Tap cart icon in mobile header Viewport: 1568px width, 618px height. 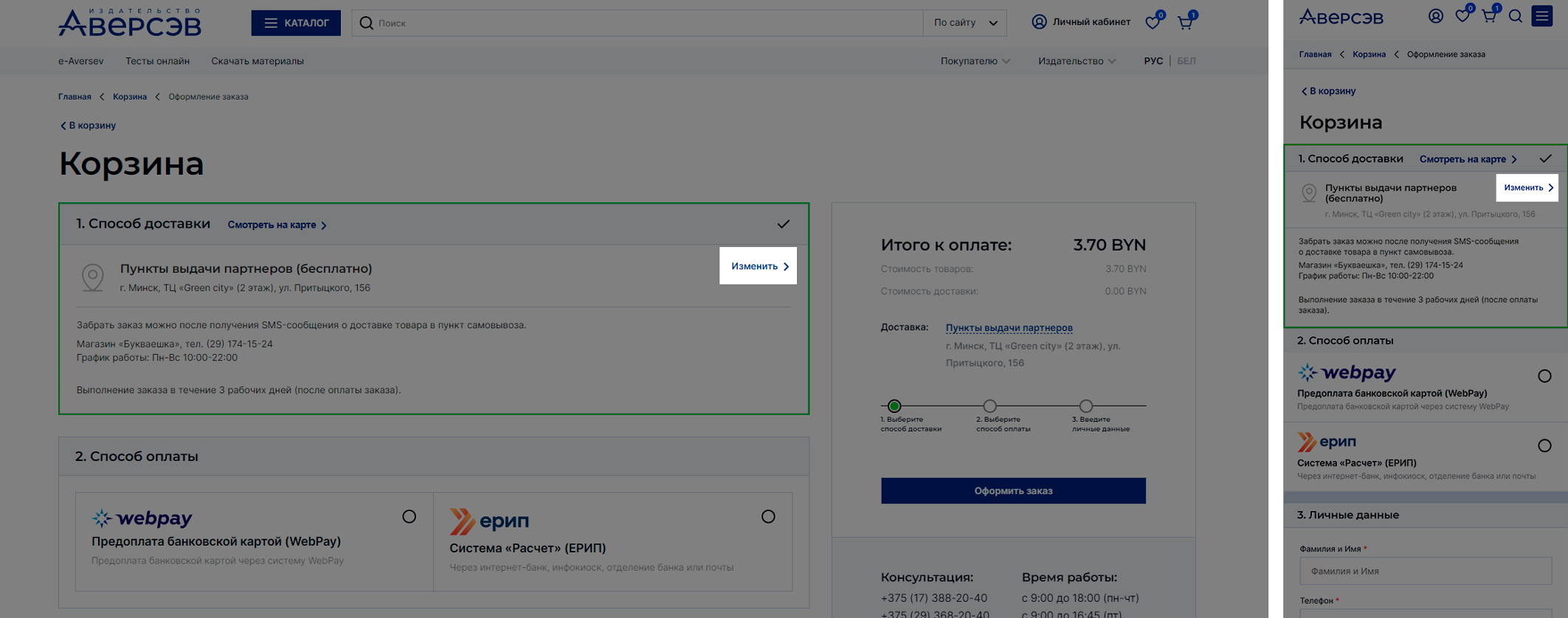click(1489, 16)
